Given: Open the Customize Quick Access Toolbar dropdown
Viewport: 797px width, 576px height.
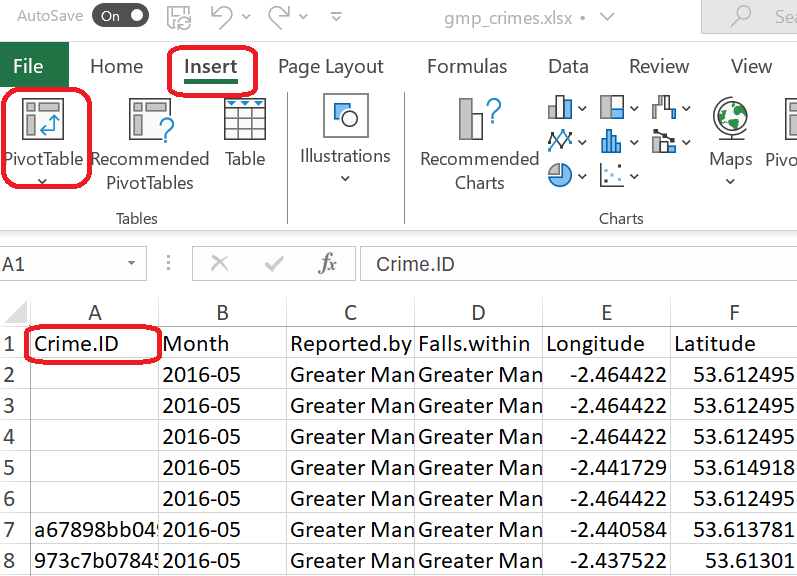Looking at the screenshot, I should point(337,16).
